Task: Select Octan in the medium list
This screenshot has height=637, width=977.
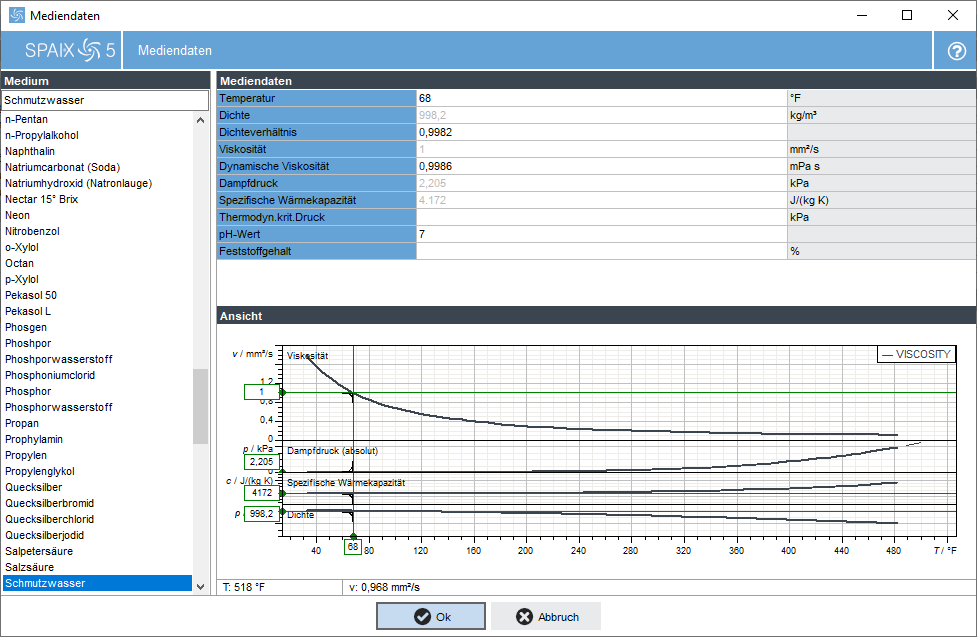Action: [19, 263]
